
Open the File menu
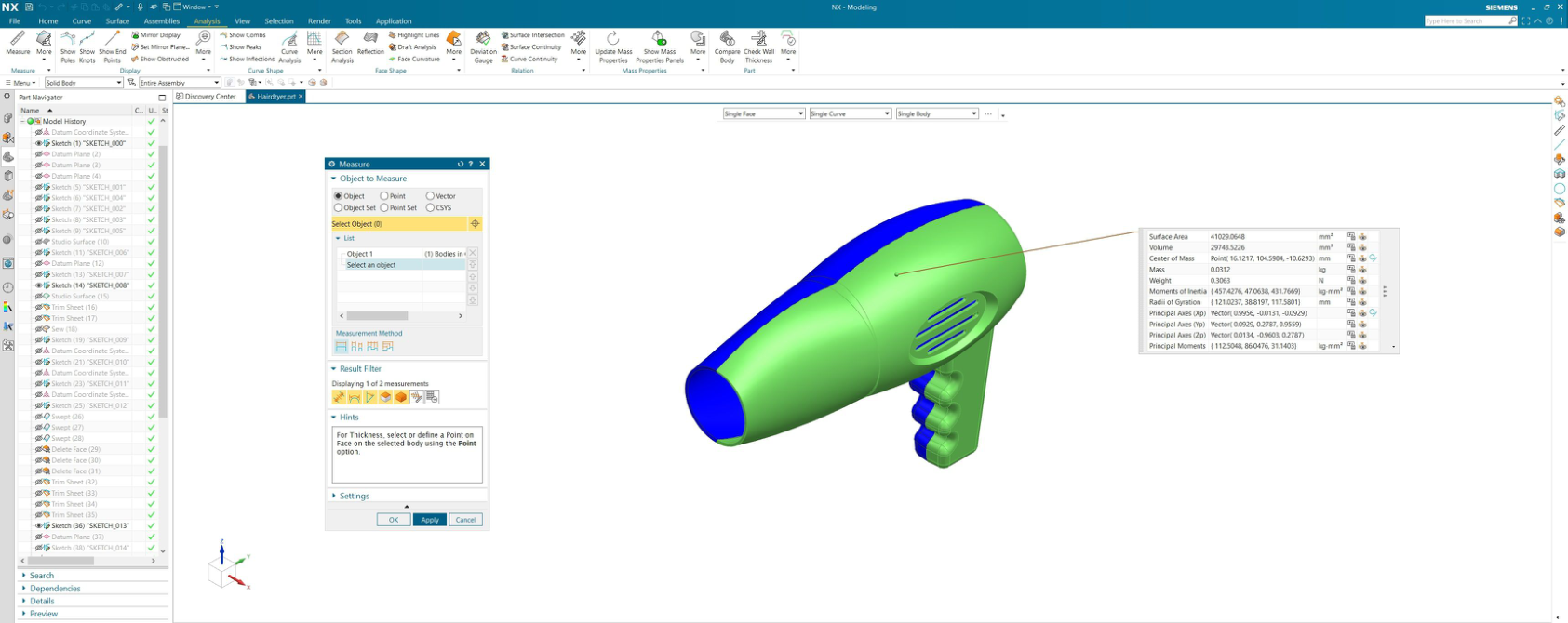tap(14, 20)
